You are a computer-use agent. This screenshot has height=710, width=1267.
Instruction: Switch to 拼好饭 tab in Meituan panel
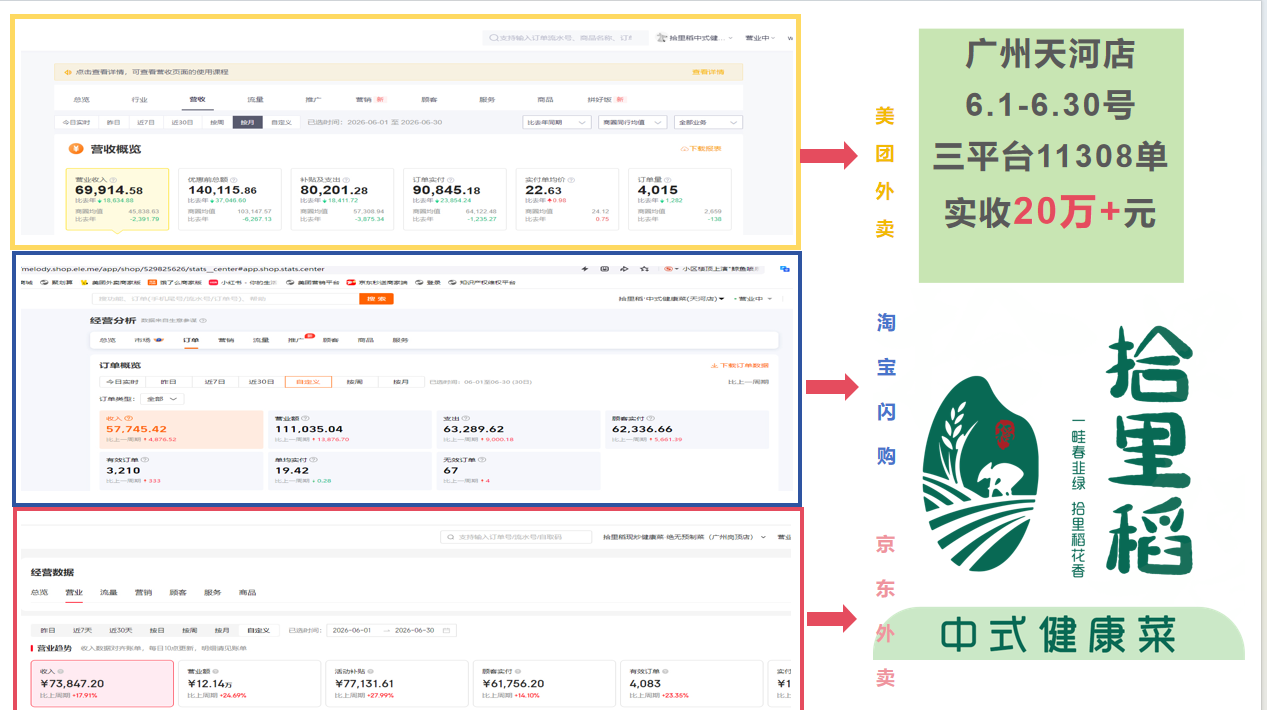600,100
